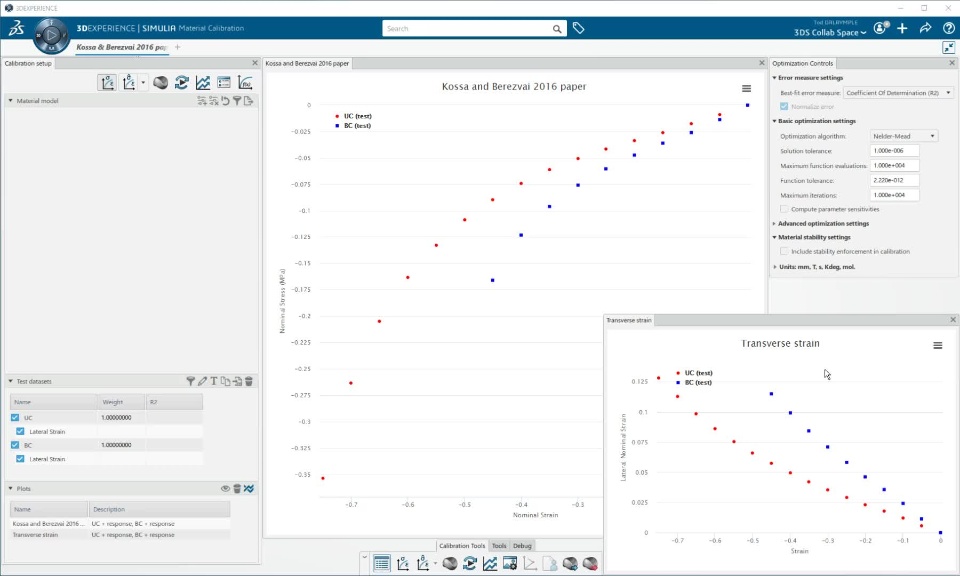Click the tag icon next to the search box
The width and height of the screenshot is (960, 576).
(578, 28)
